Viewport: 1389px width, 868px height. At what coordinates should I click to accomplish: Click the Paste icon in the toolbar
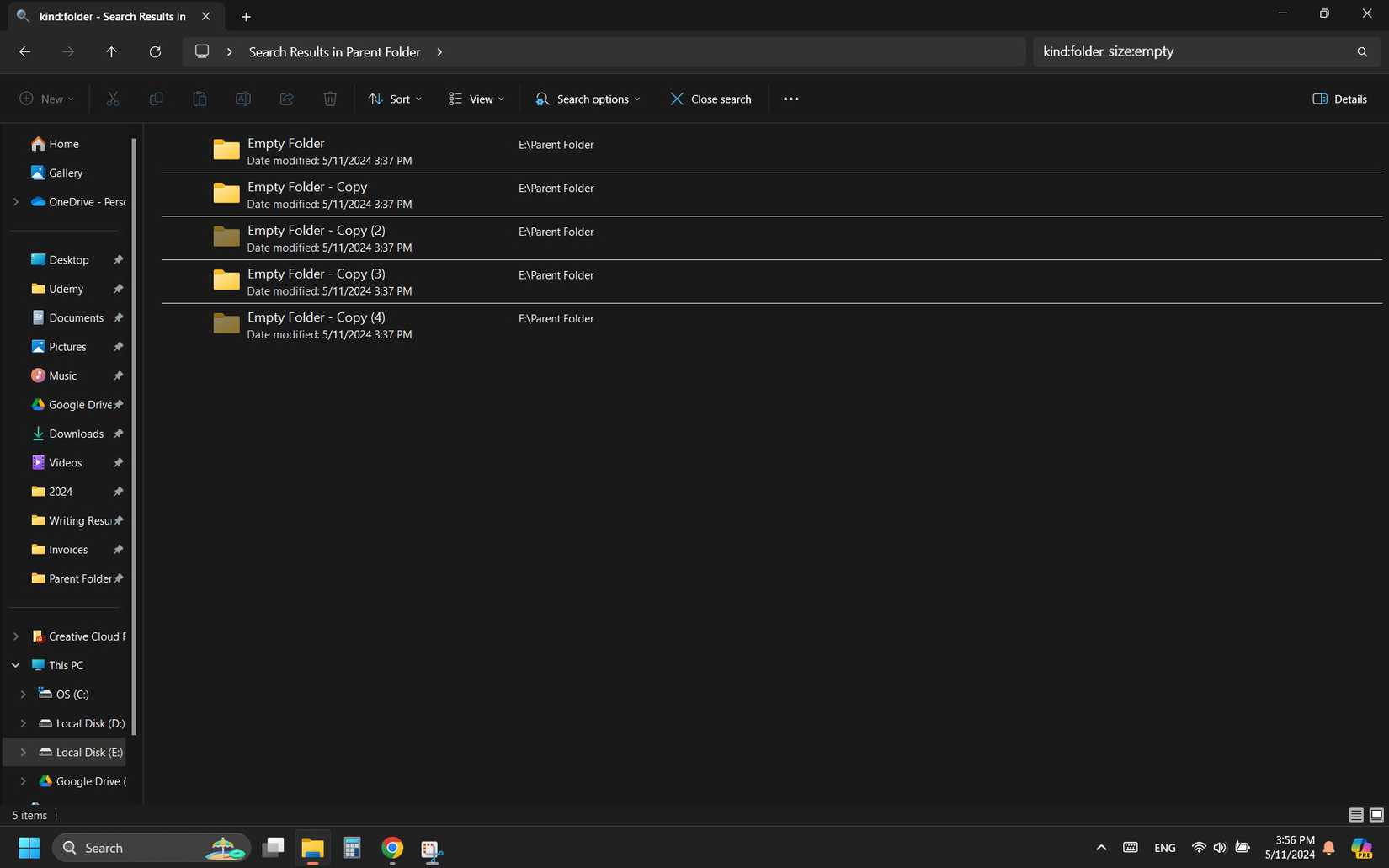click(x=200, y=99)
